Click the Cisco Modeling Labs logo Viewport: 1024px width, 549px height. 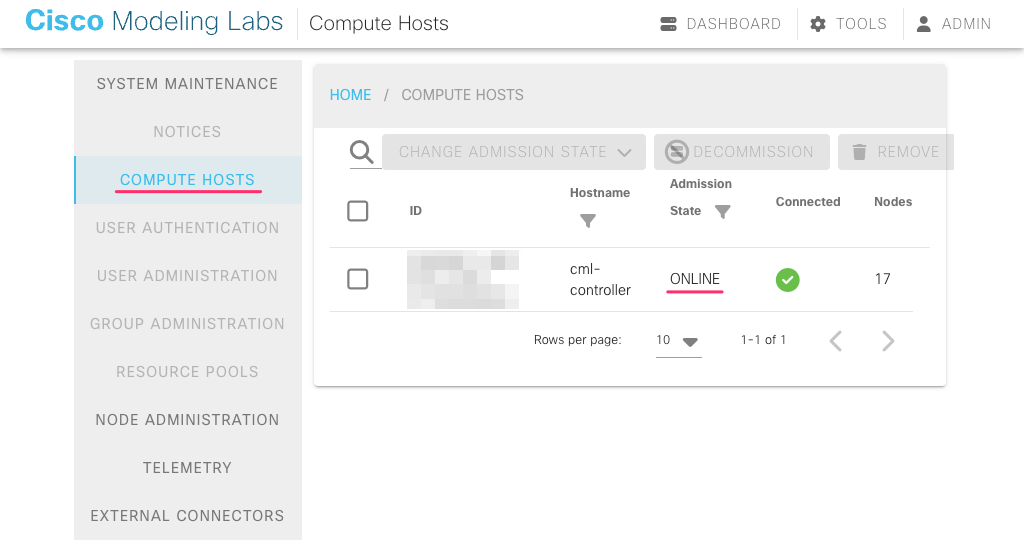pos(154,21)
